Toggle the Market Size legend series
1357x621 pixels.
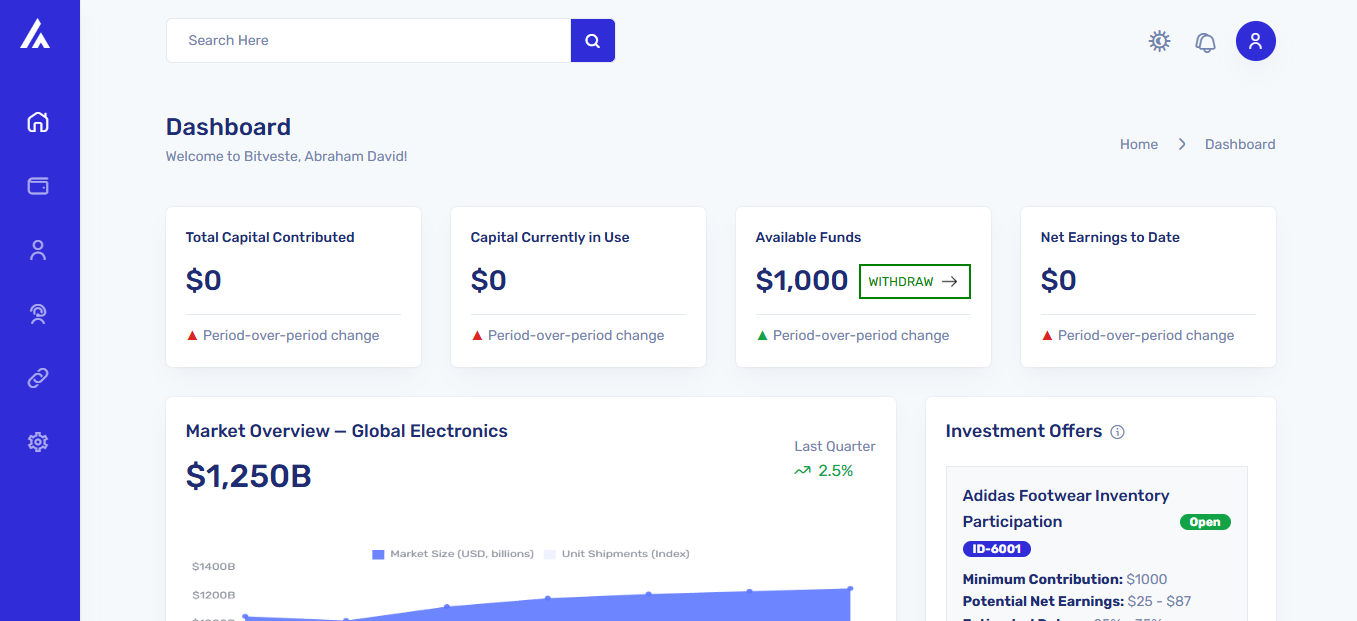(x=452, y=554)
